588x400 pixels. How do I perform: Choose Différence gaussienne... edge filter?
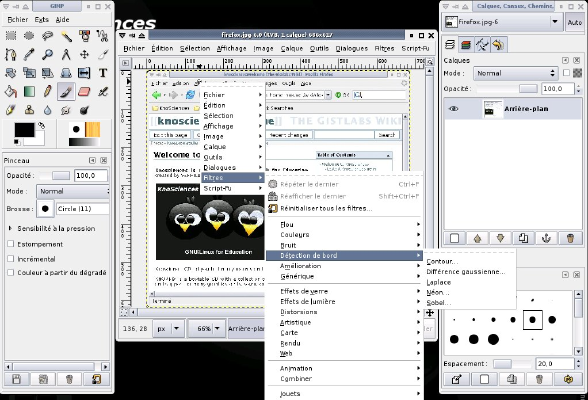click(x=466, y=272)
